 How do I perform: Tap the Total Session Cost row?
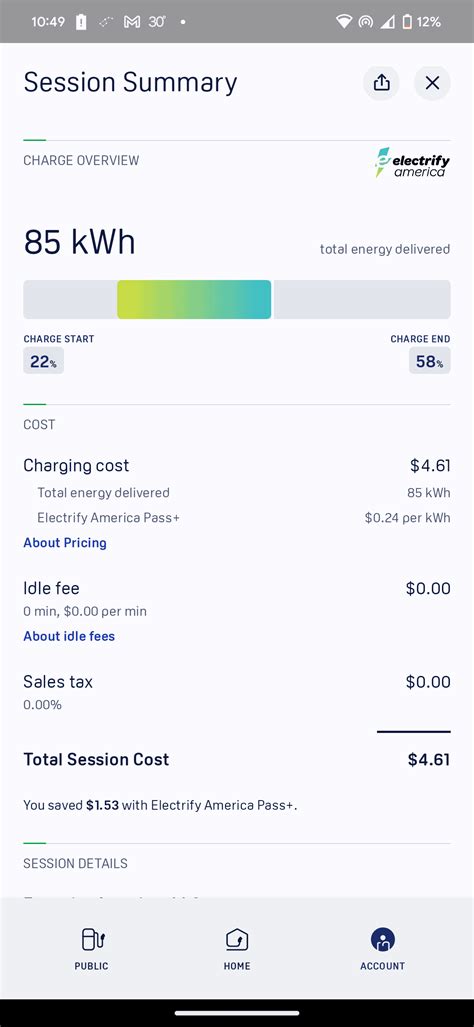click(237, 760)
